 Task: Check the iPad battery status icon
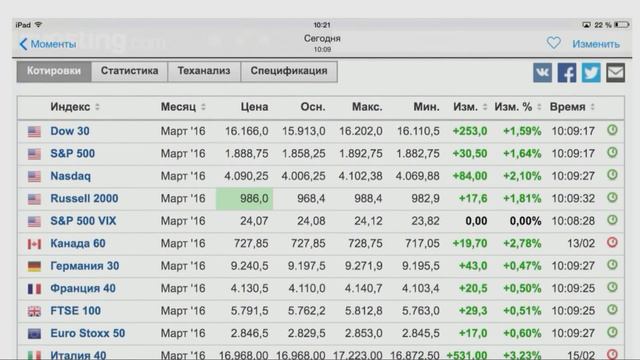pos(622,25)
